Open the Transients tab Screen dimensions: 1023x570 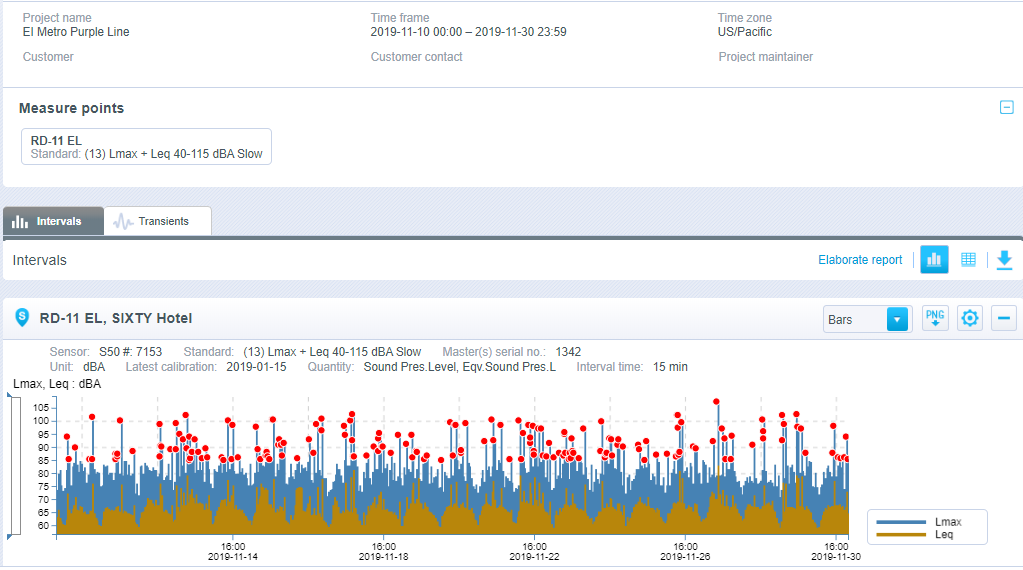[157, 221]
